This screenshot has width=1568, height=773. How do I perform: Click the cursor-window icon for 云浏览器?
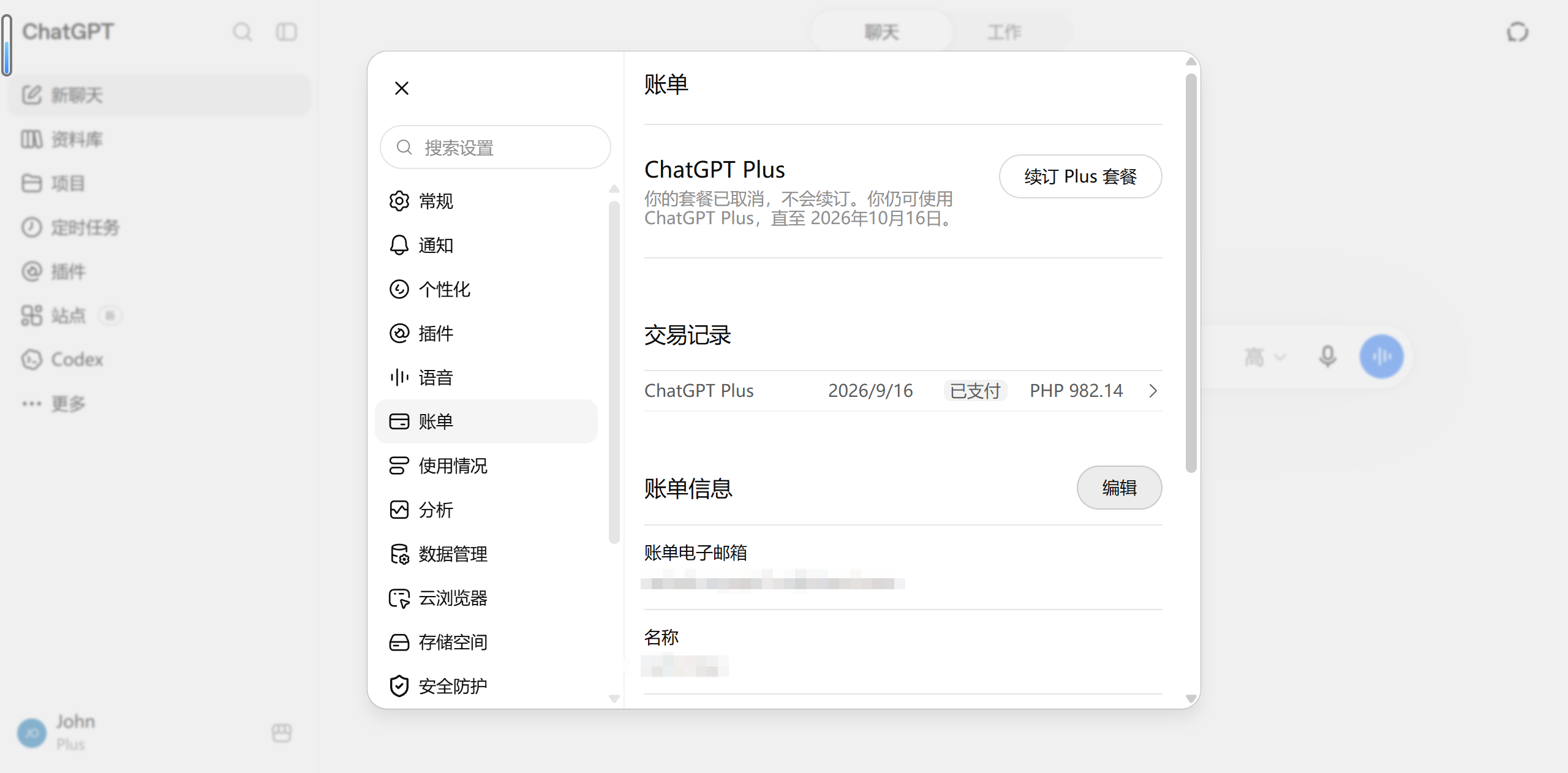[x=399, y=598]
